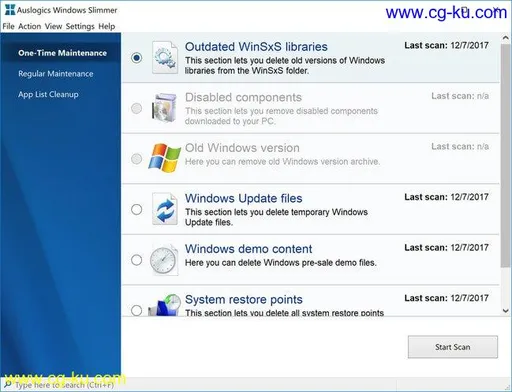Click description 'delete Windows pre-sale demo files'
Screen dimensions: 512x392
[x=281, y=263]
